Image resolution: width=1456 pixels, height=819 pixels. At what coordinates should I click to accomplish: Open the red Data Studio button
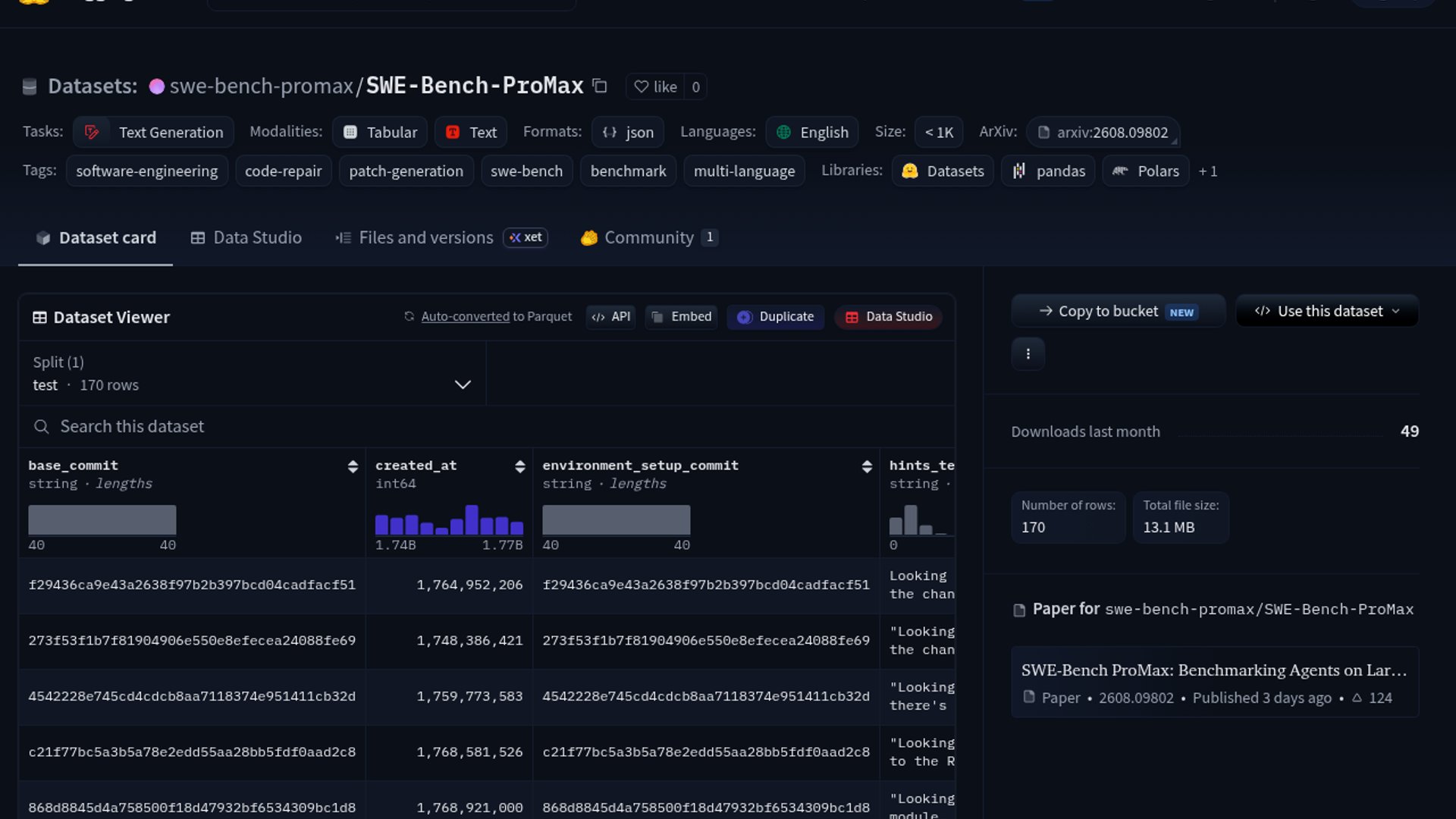889,317
